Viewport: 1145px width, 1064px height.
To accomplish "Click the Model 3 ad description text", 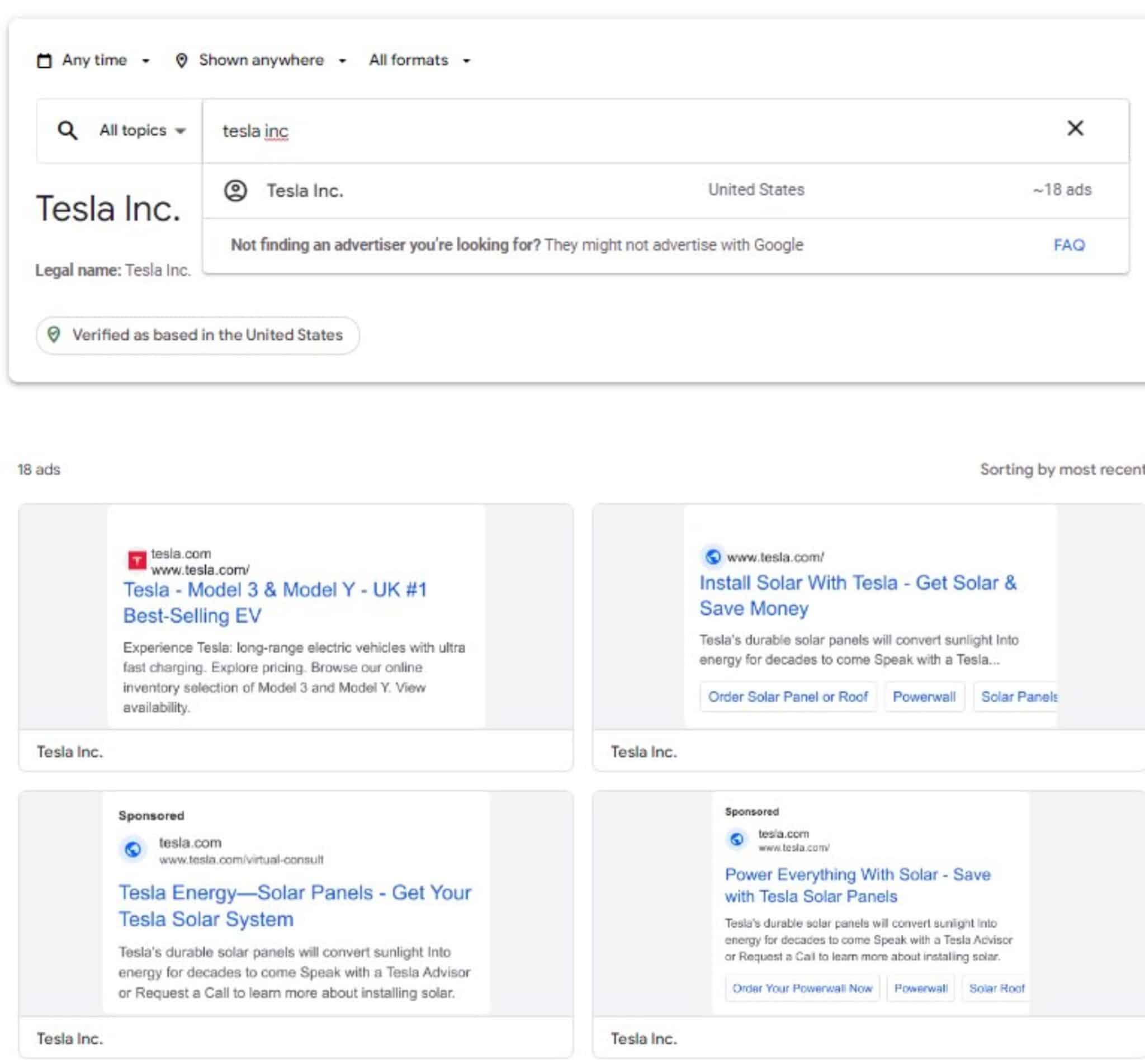I will (294, 677).
